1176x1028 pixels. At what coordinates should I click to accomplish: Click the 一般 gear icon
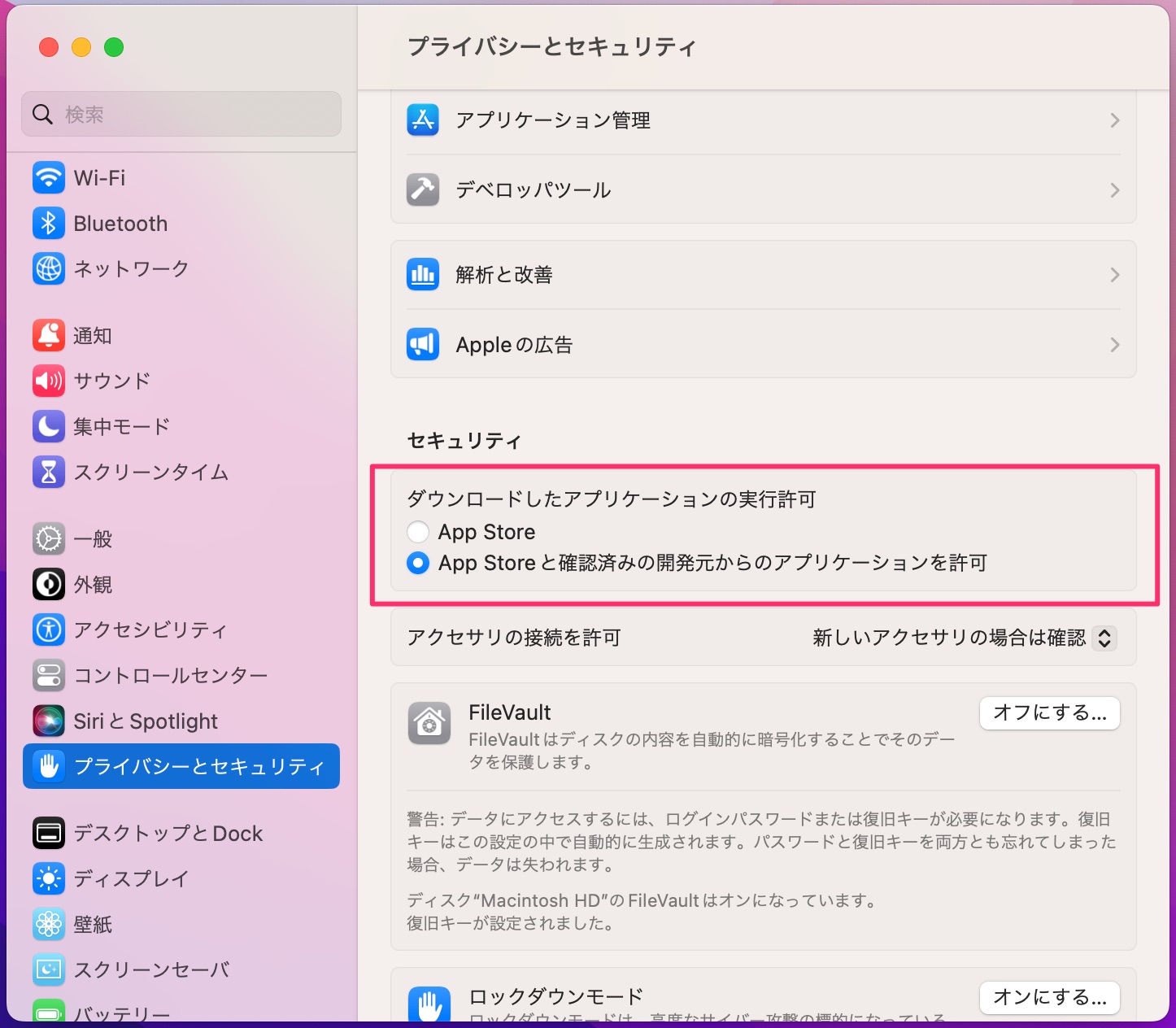49,538
